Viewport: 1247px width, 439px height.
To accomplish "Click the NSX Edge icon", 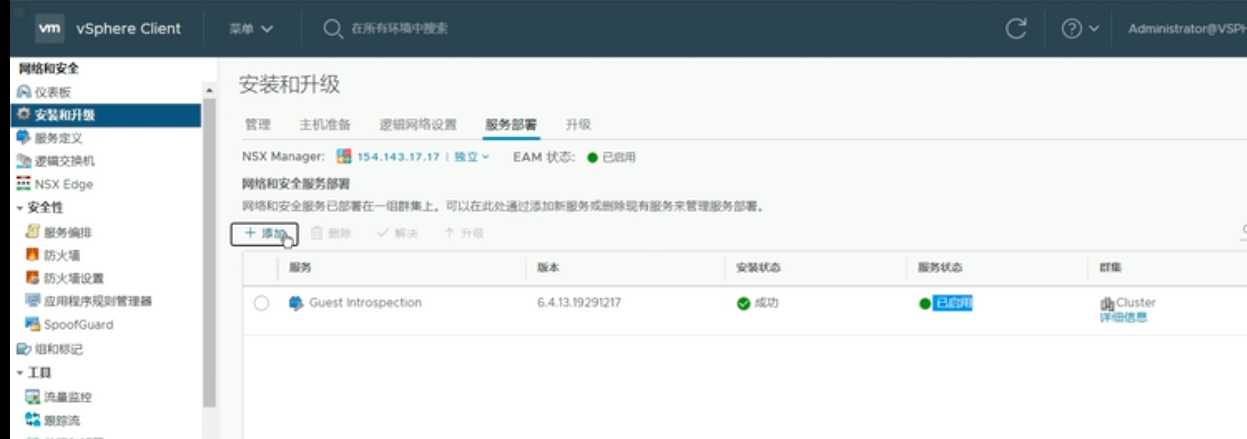I will [x=24, y=184].
